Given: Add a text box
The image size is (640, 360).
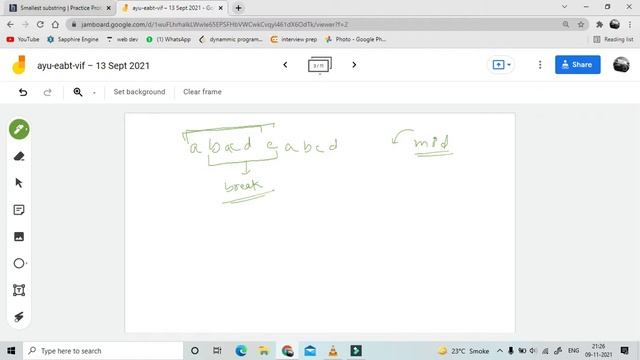Looking at the screenshot, I should (19, 290).
